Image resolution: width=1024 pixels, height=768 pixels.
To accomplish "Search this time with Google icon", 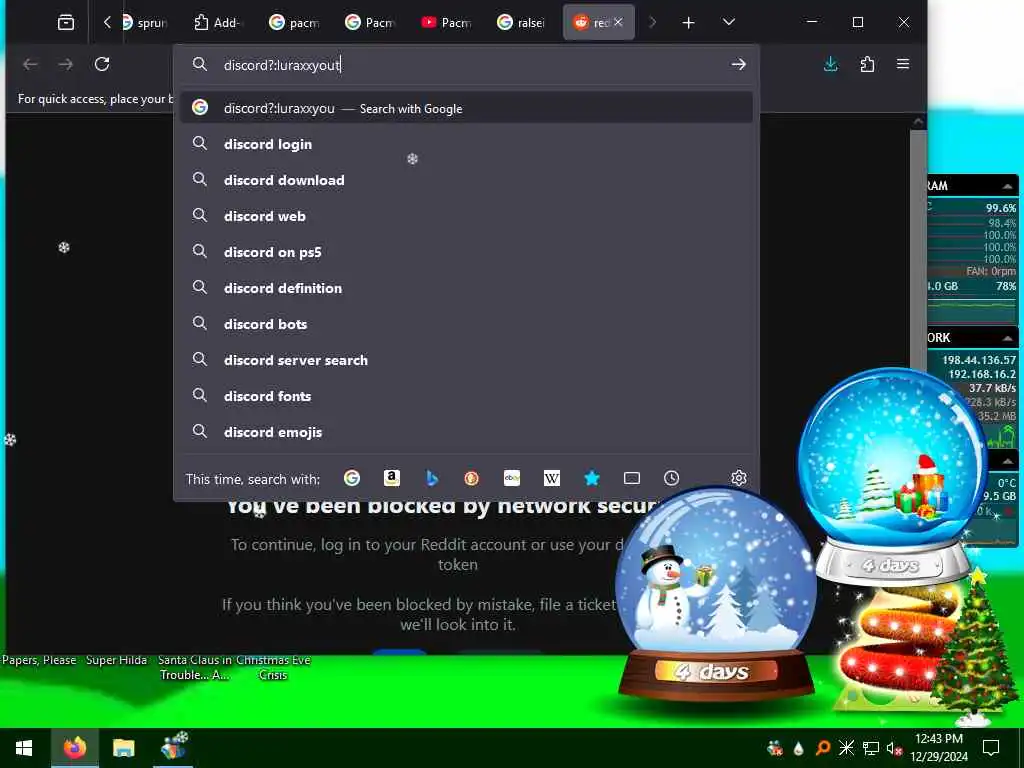I will [x=352, y=479].
